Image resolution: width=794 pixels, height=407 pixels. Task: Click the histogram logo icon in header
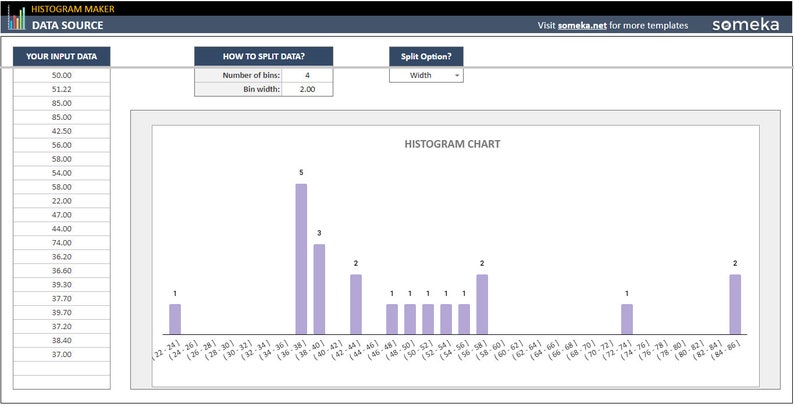[x=16, y=18]
